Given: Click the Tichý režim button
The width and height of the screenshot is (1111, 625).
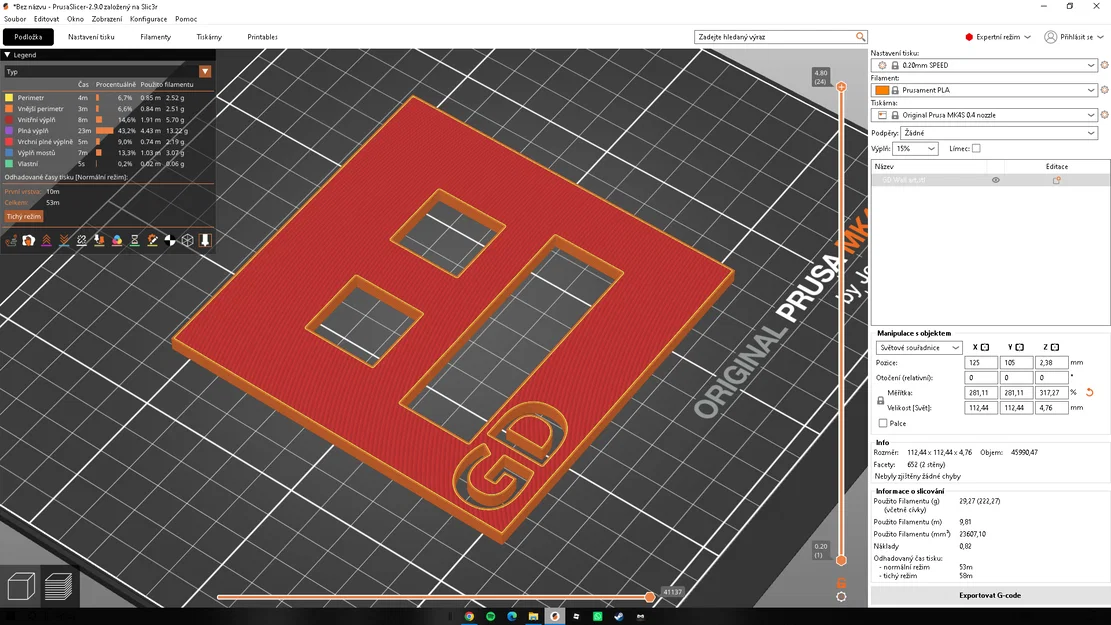Looking at the screenshot, I should 23,216.
